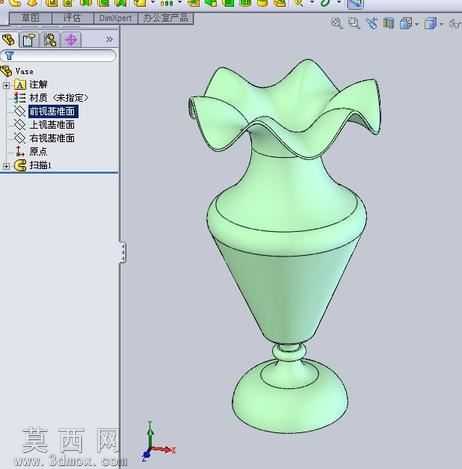Image resolution: width=462 pixels, height=469 pixels.
Task: Switch to the 评估 evaluate tab
Action: (73, 18)
